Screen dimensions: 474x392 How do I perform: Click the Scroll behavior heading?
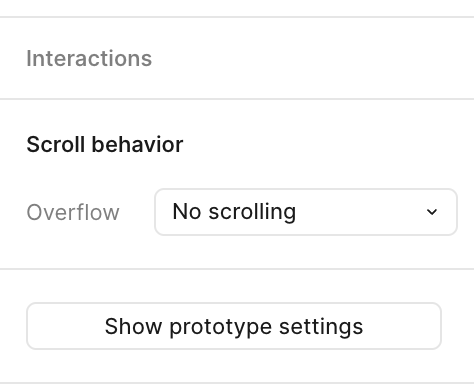(x=105, y=145)
